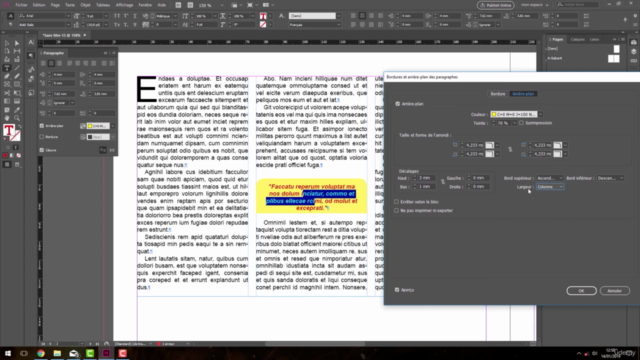This screenshot has height=360, width=640.
Task: Open font family Arial dropdown
Action: click(x=68, y=16)
